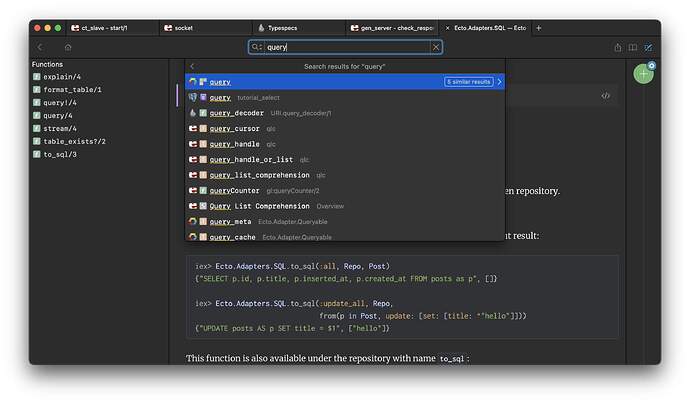Open queryCounter gl result

345,191
